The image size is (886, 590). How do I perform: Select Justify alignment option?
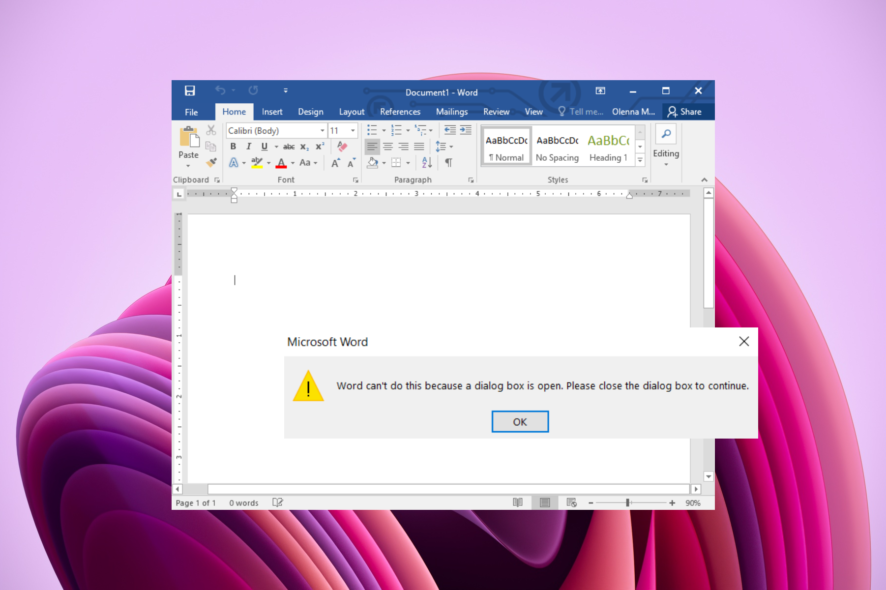click(419, 147)
